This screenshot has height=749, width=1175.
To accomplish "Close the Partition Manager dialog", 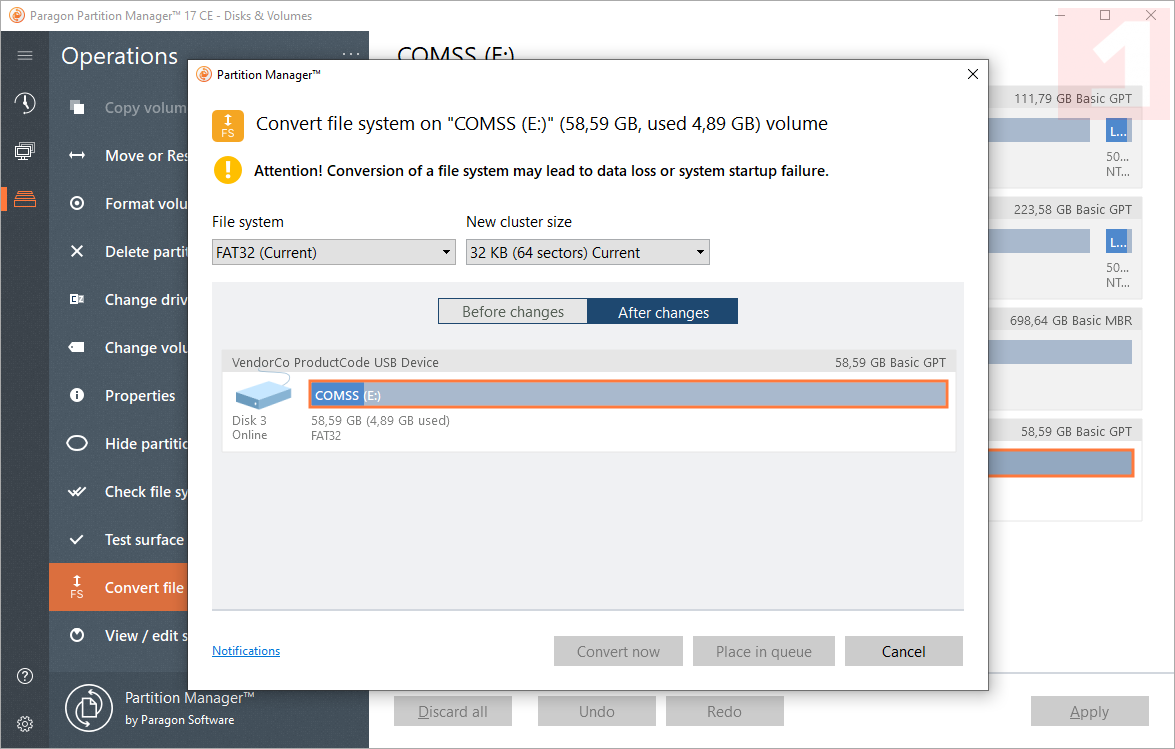I will pos(973,74).
